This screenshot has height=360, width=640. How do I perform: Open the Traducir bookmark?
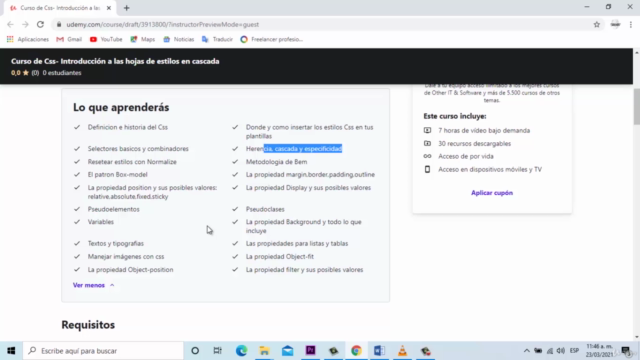[x=217, y=39]
